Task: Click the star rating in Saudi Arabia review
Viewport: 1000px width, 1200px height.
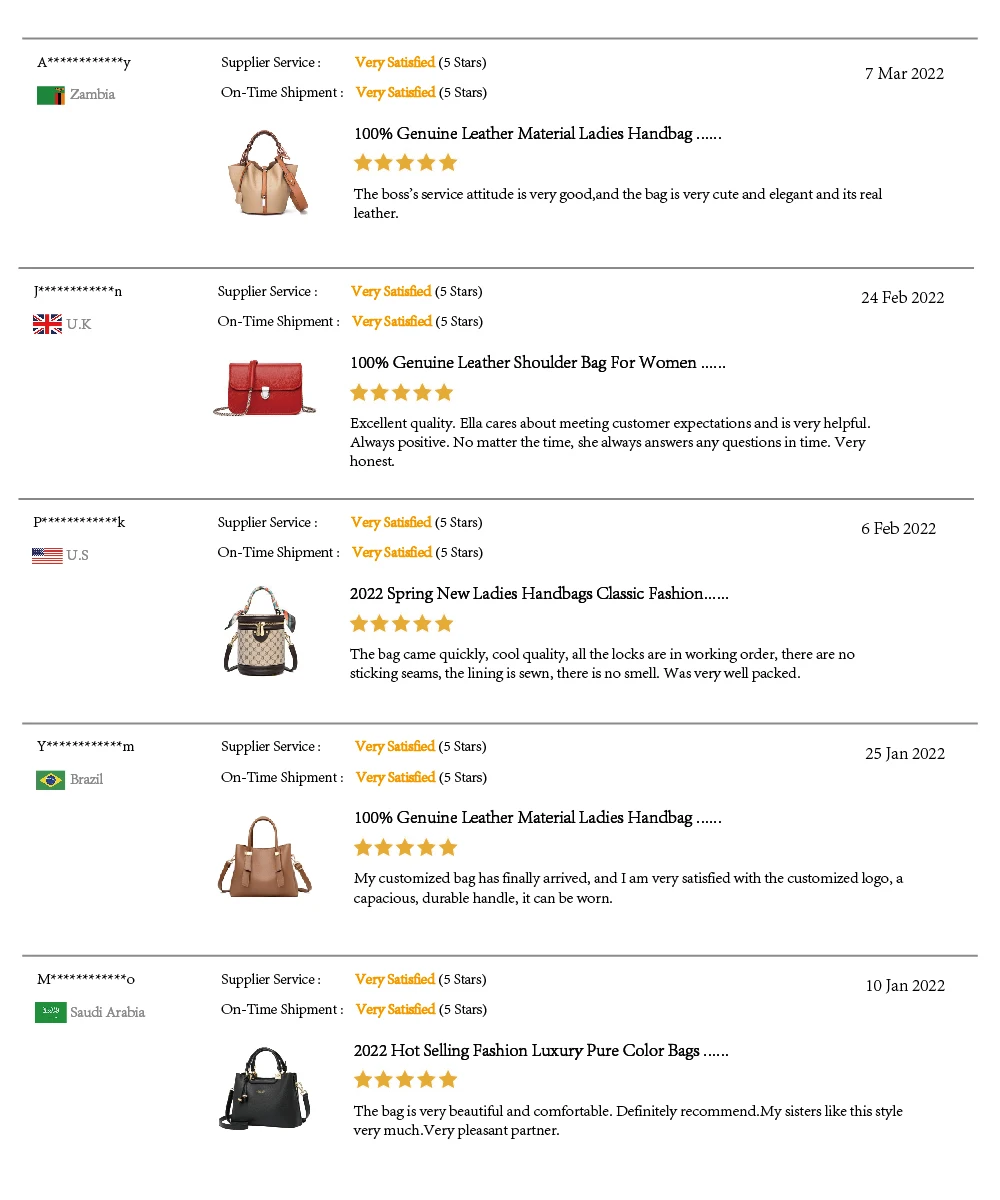Action: (405, 1079)
